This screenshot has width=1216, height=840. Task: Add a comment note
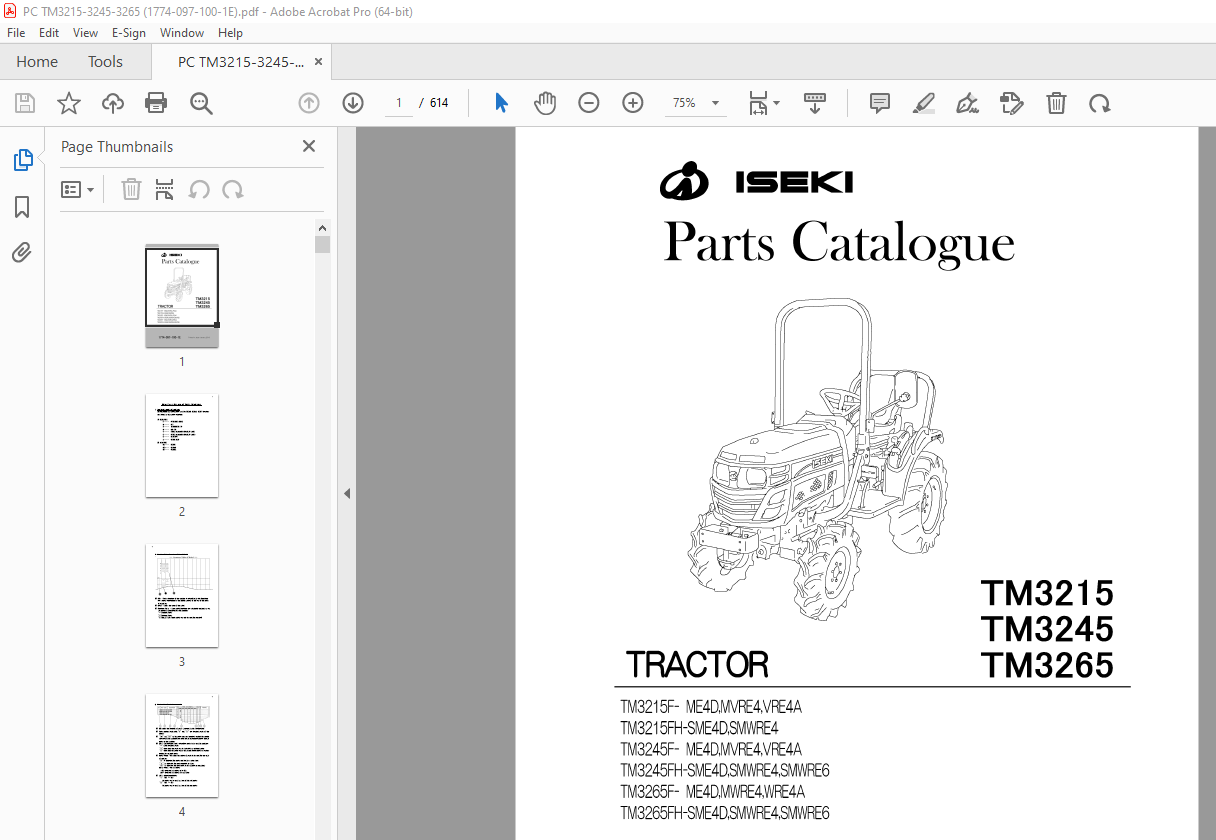[880, 103]
